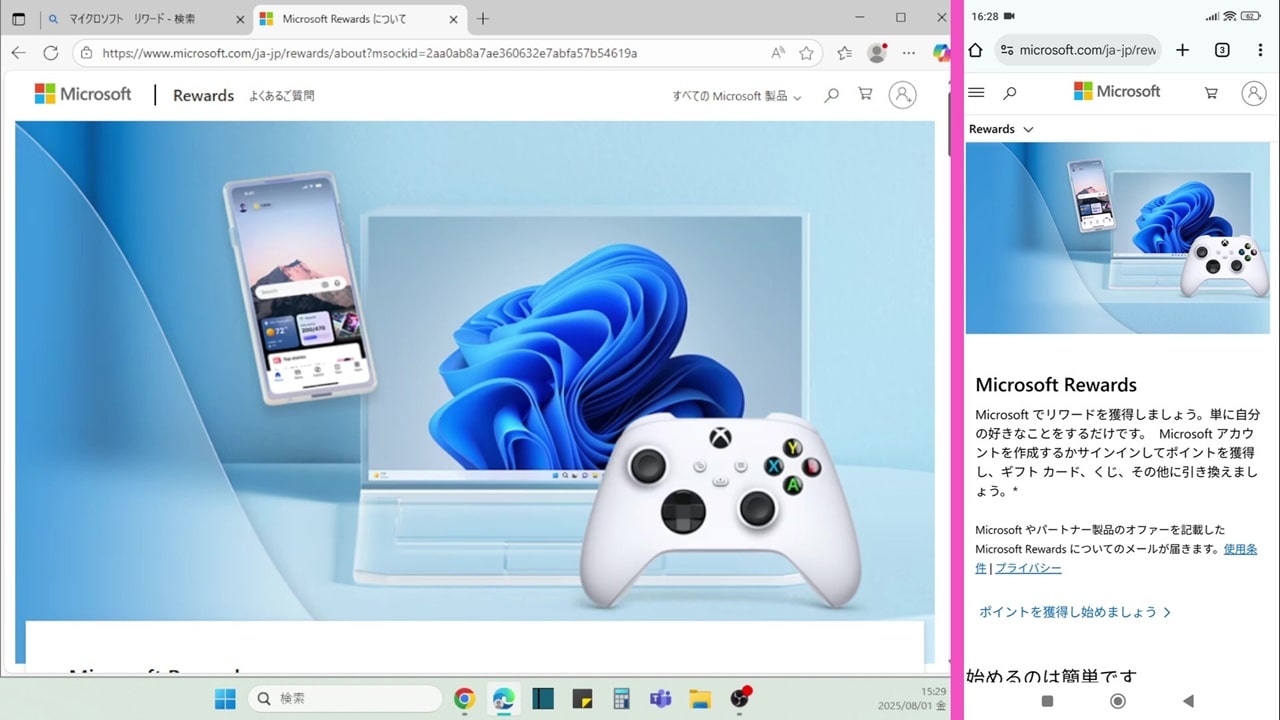
Task: Open Edge tab actions menu icon
Action: tap(18, 19)
